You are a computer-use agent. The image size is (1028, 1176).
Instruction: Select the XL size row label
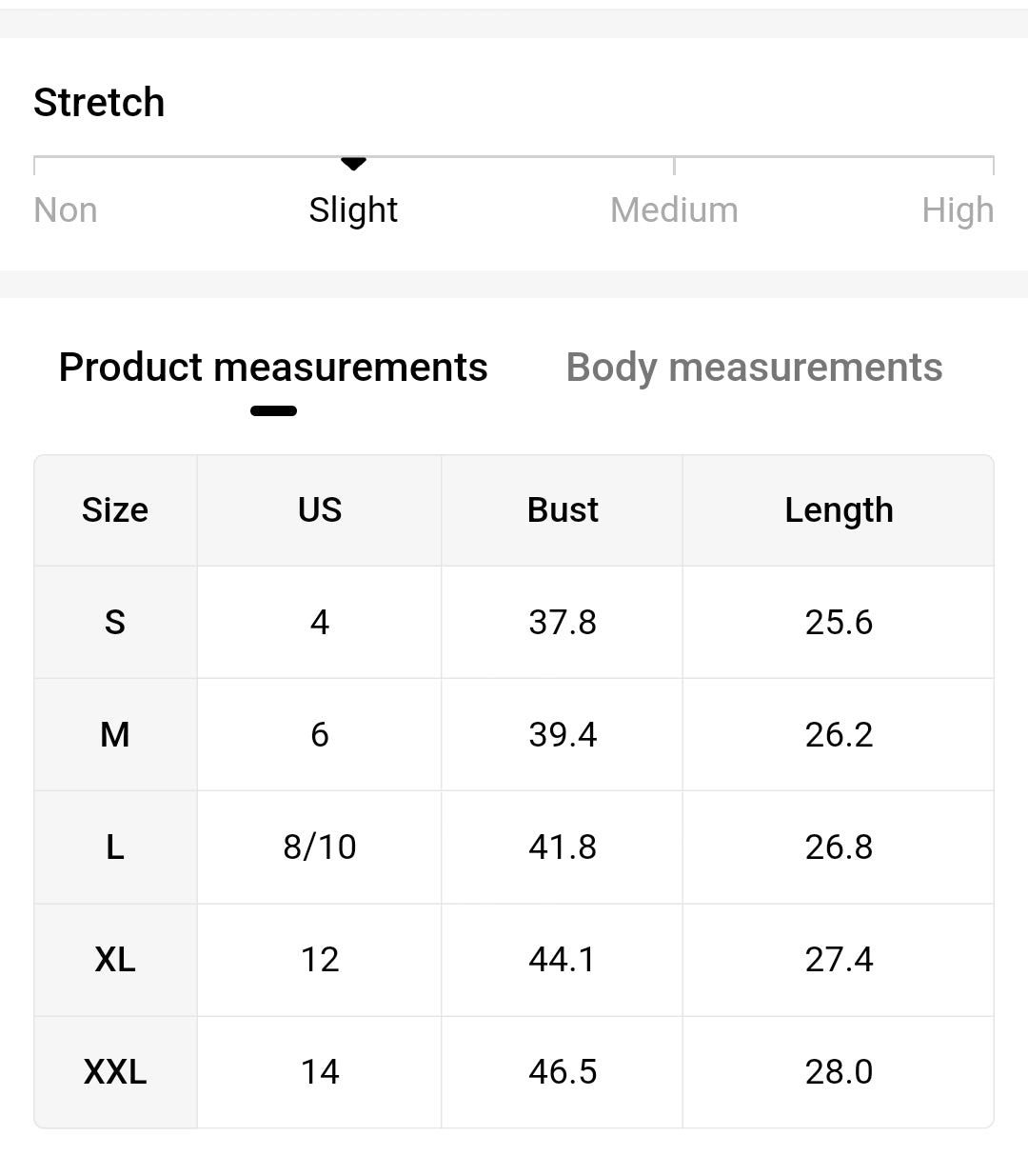pyautogui.click(x=115, y=960)
